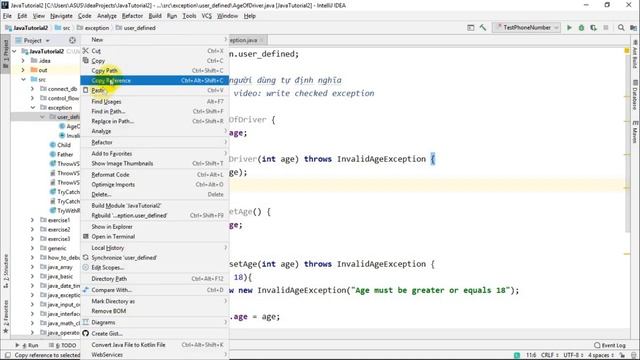Collapse the src folder
Viewport: 640px width, 360px height.
[23, 79]
